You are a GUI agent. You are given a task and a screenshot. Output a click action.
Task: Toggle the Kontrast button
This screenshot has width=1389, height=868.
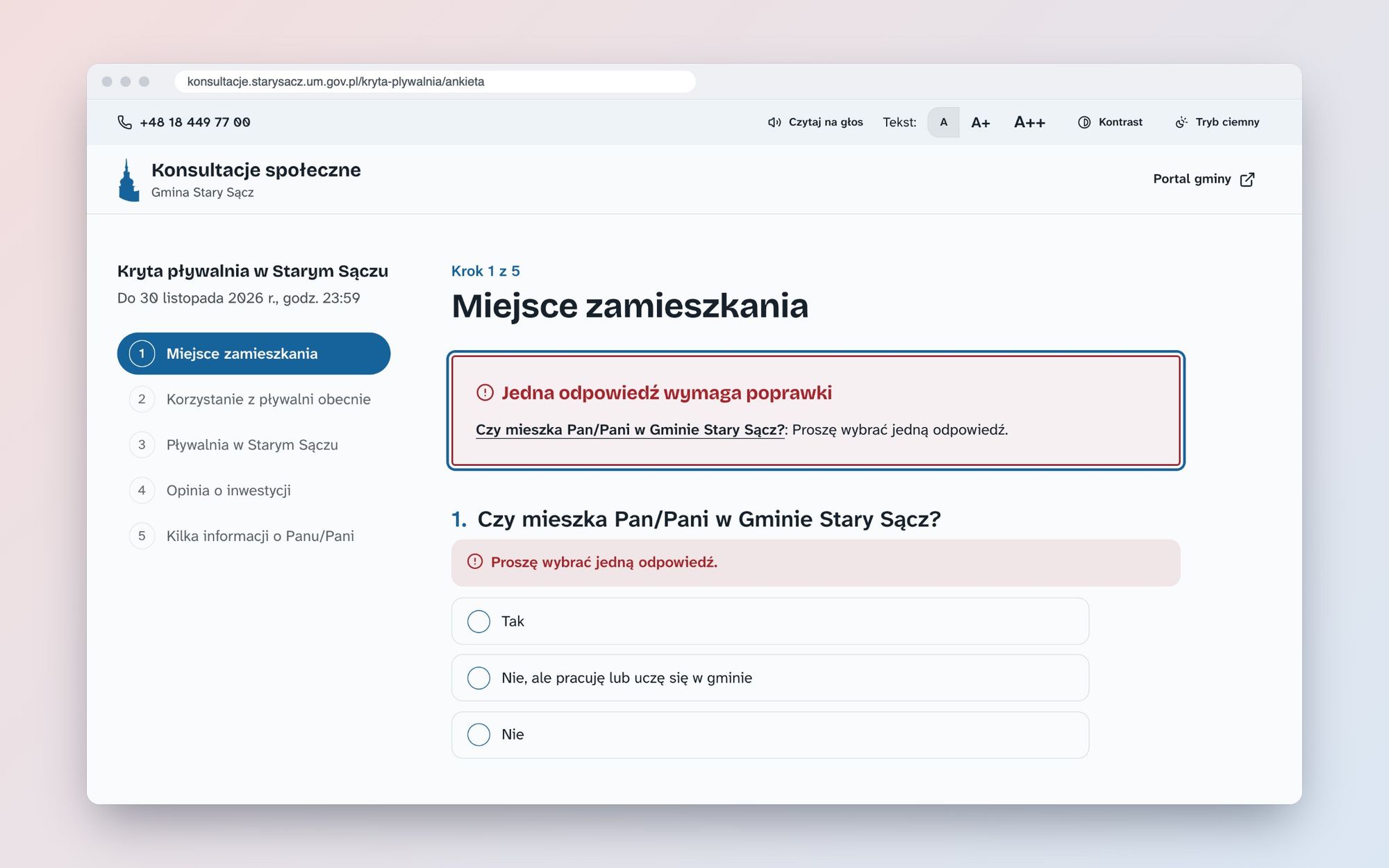[1110, 122]
